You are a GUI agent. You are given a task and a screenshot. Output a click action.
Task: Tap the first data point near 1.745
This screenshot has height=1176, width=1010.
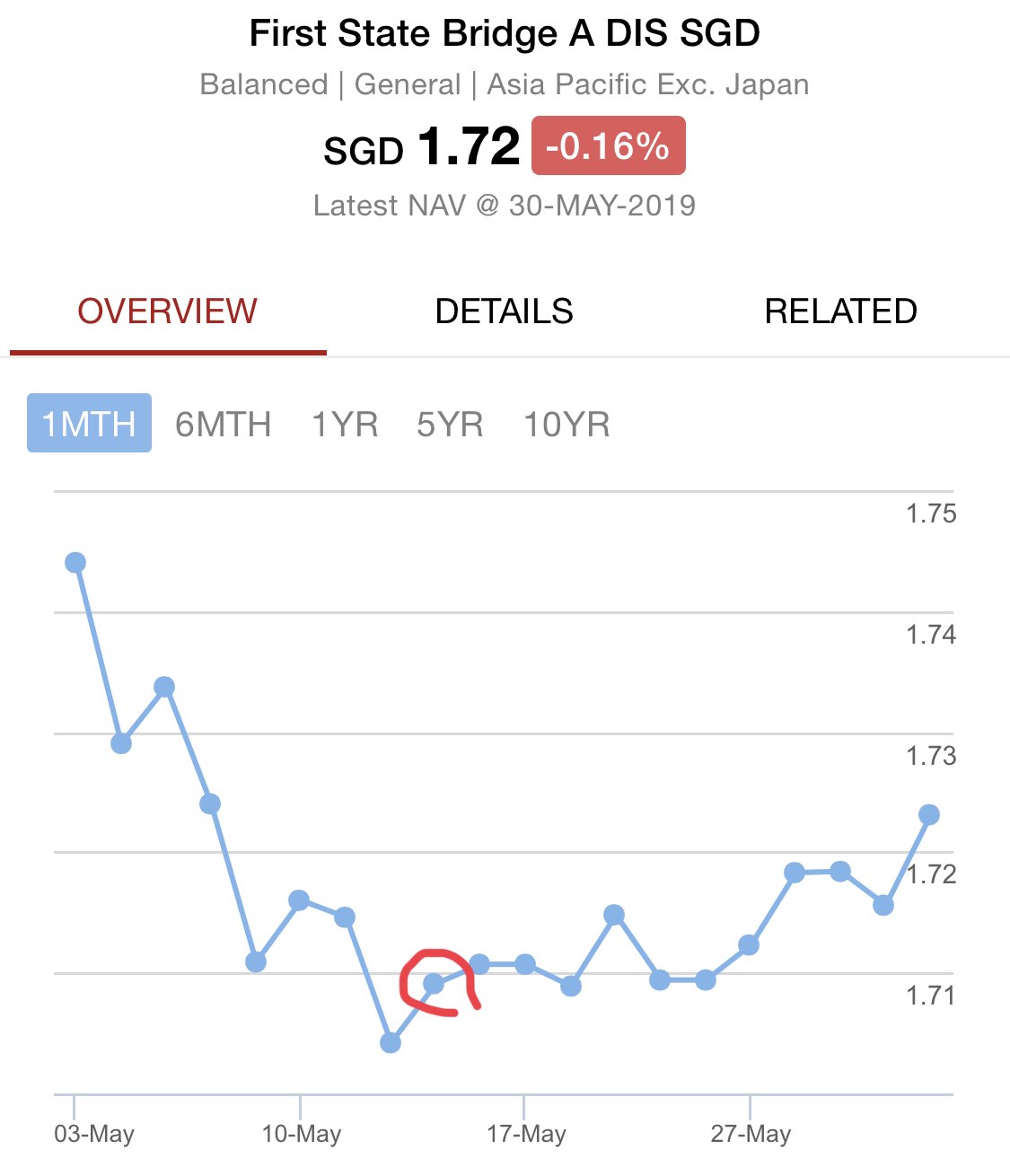pyautogui.click(x=75, y=563)
